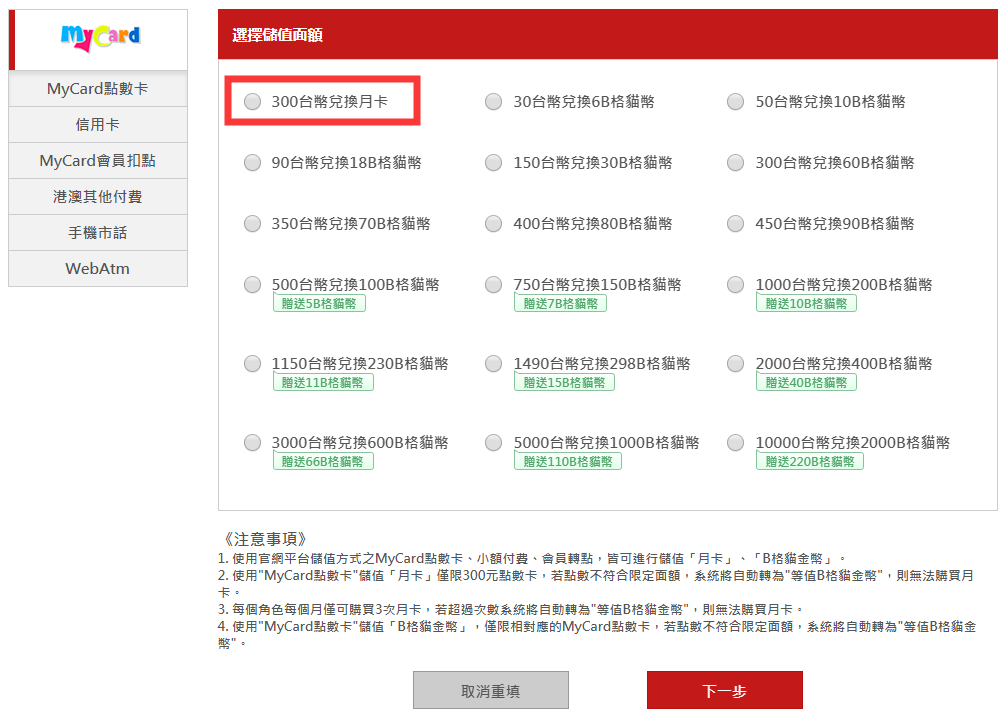Pick the 90台幣兌換18B格貓幣 option
This screenshot has width=1007, height=720.
(x=252, y=162)
